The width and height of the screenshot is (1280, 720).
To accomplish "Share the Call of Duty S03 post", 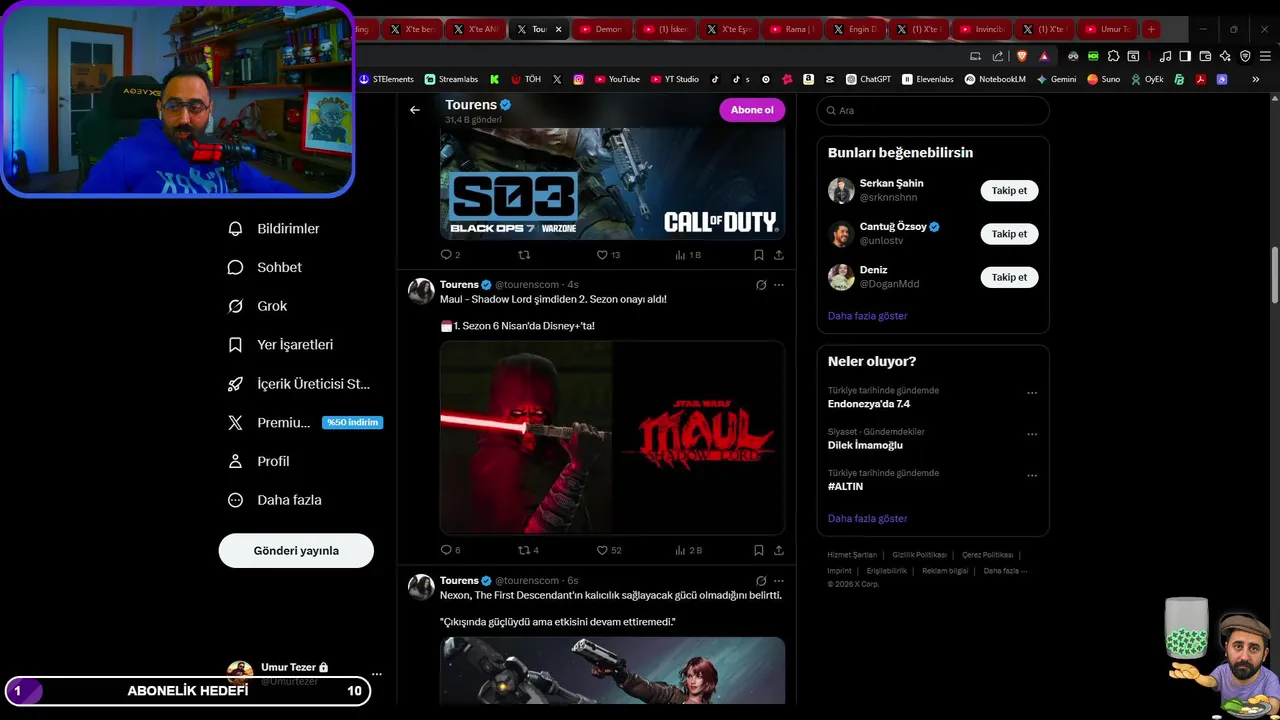I will click(778, 255).
